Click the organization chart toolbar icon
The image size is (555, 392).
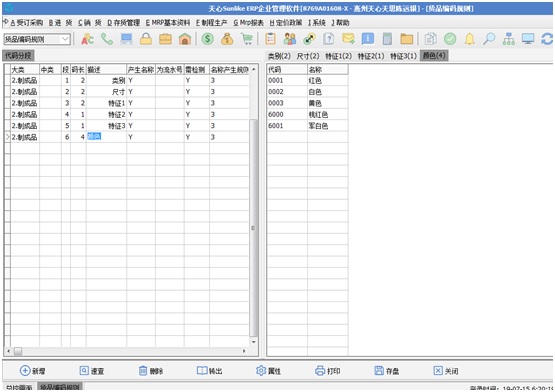509,39
